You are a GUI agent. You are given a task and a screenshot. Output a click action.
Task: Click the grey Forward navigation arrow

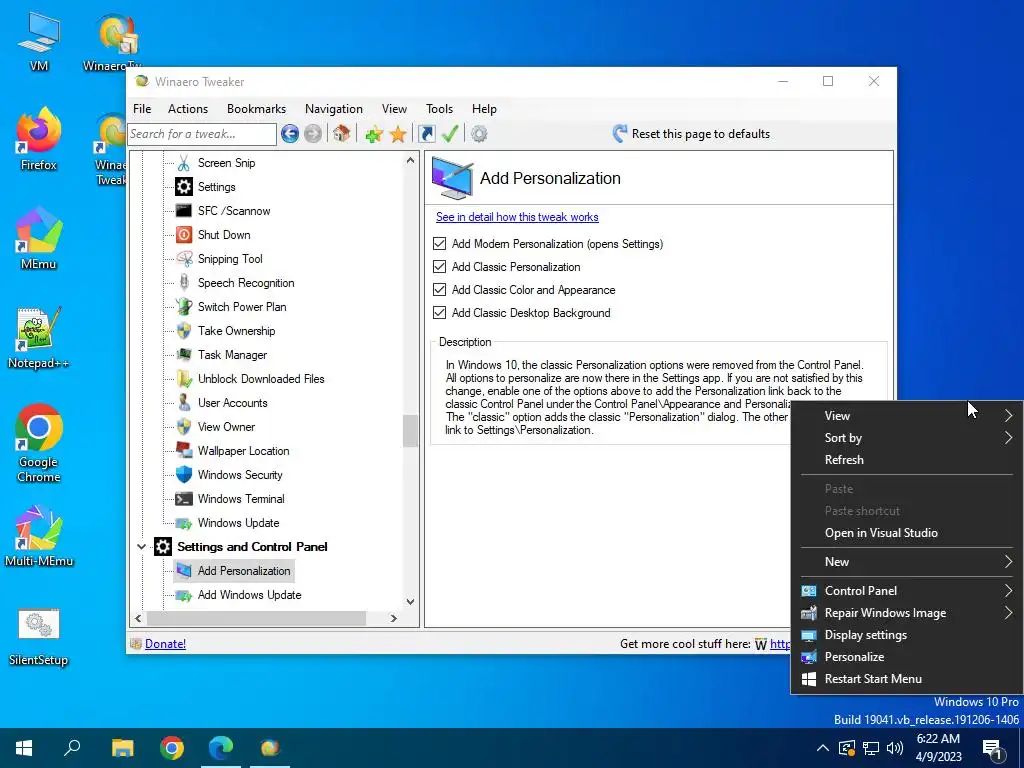point(313,134)
